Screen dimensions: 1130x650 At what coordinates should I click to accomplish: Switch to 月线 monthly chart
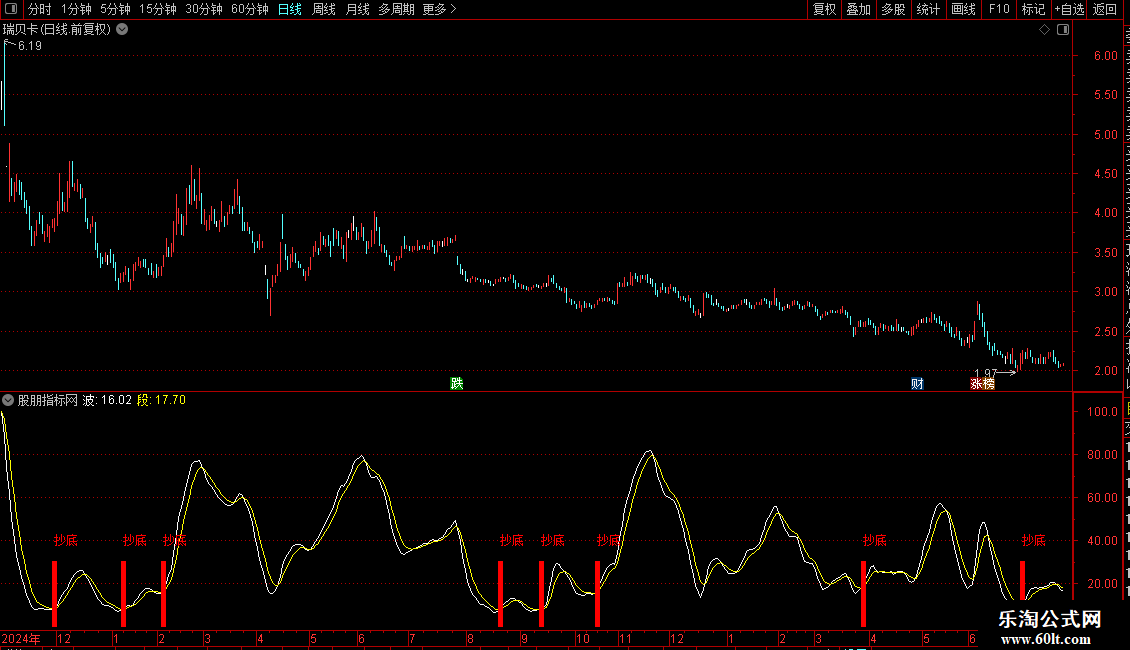click(357, 9)
